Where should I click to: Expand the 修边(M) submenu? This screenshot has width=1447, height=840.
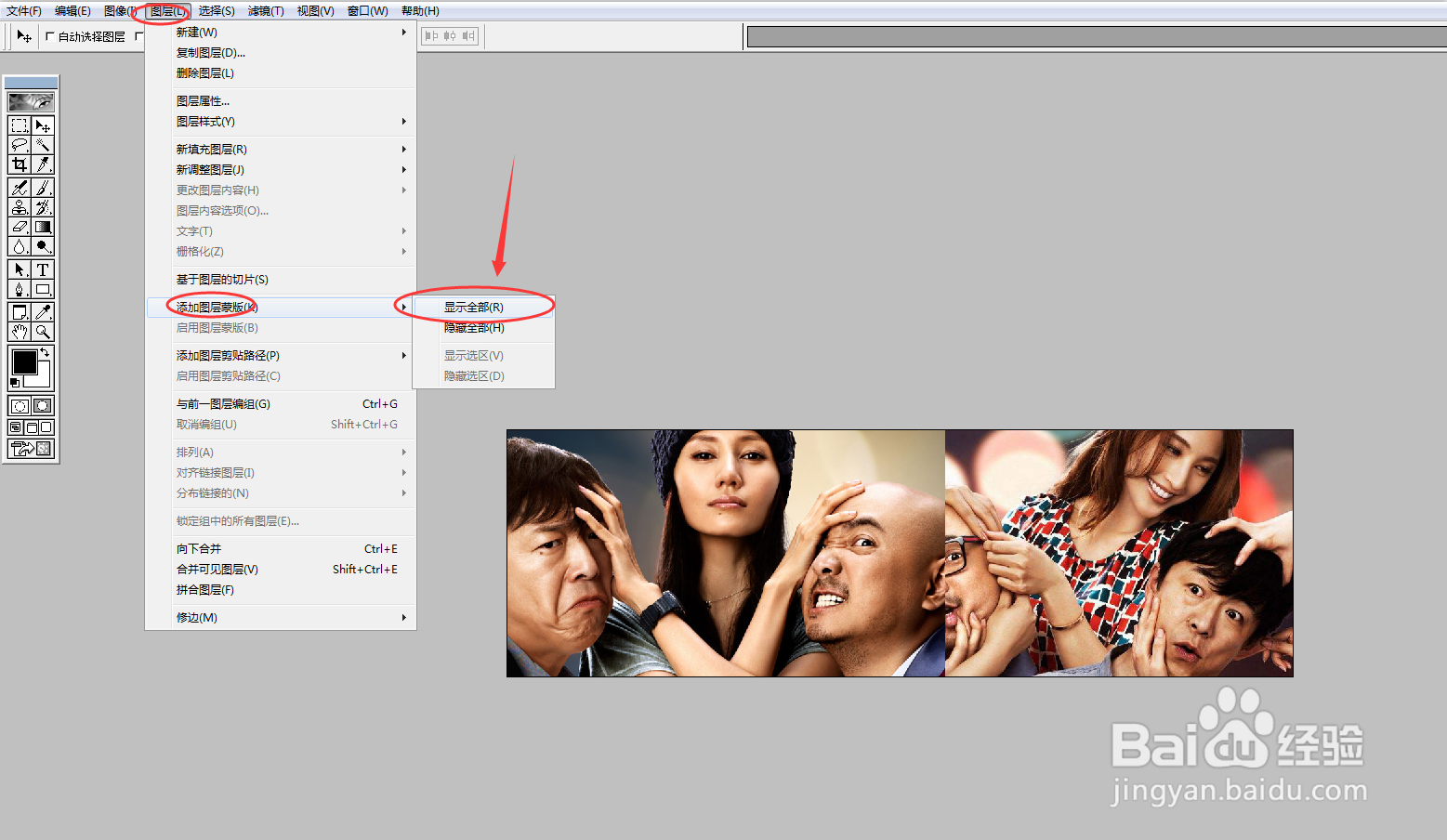(281, 618)
